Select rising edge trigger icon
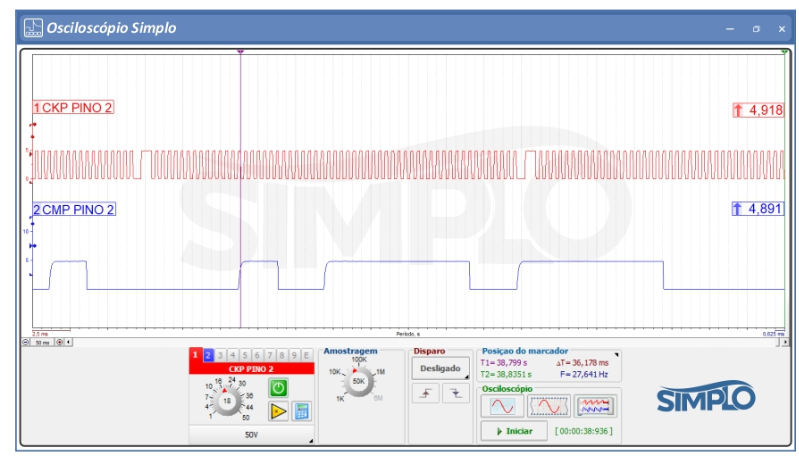The height and width of the screenshot is (459, 799). pyautogui.click(x=426, y=393)
